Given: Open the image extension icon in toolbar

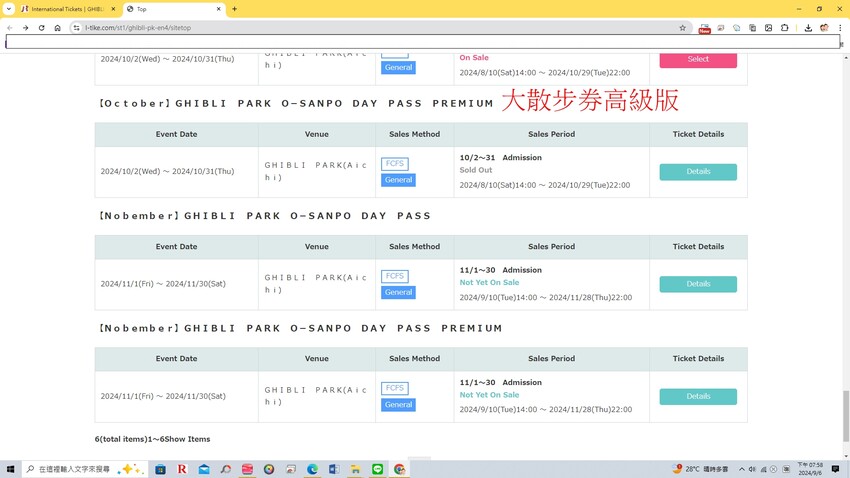Looking at the screenshot, I should point(768,28).
